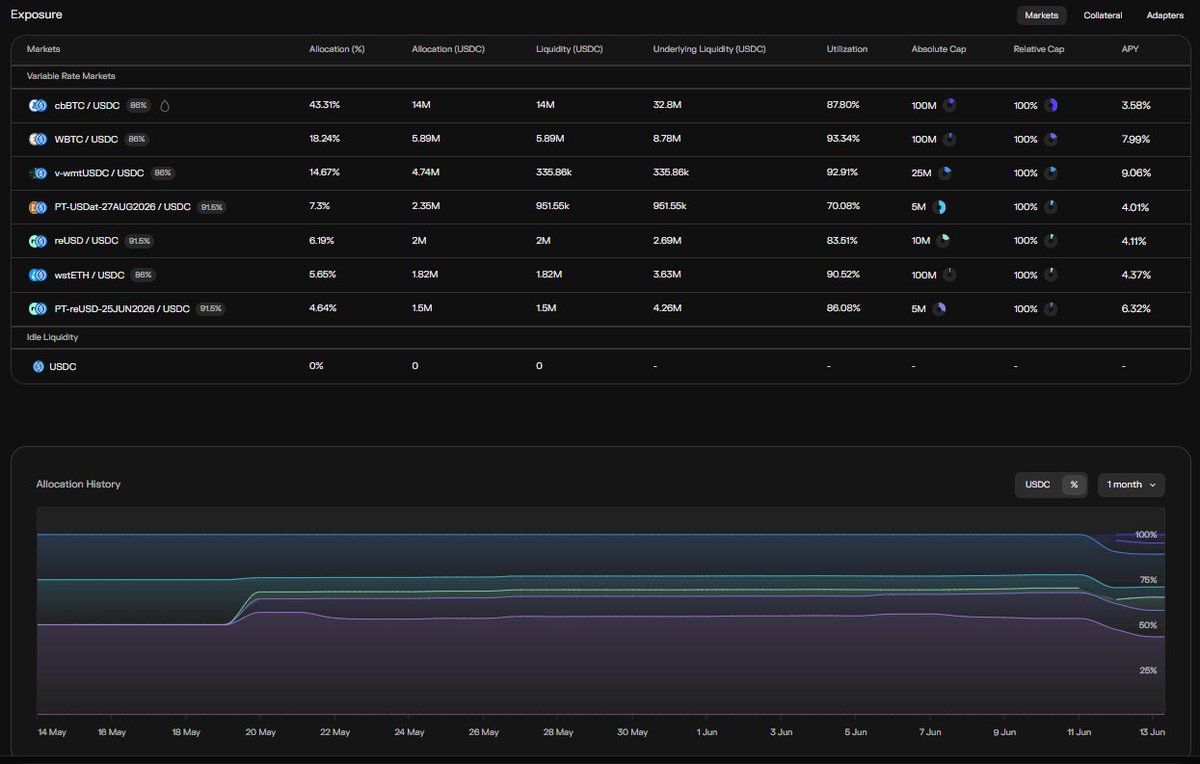Click the wstETH / USDC token pair icon
The width and height of the screenshot is (1200, 764).
click(38, 275)
